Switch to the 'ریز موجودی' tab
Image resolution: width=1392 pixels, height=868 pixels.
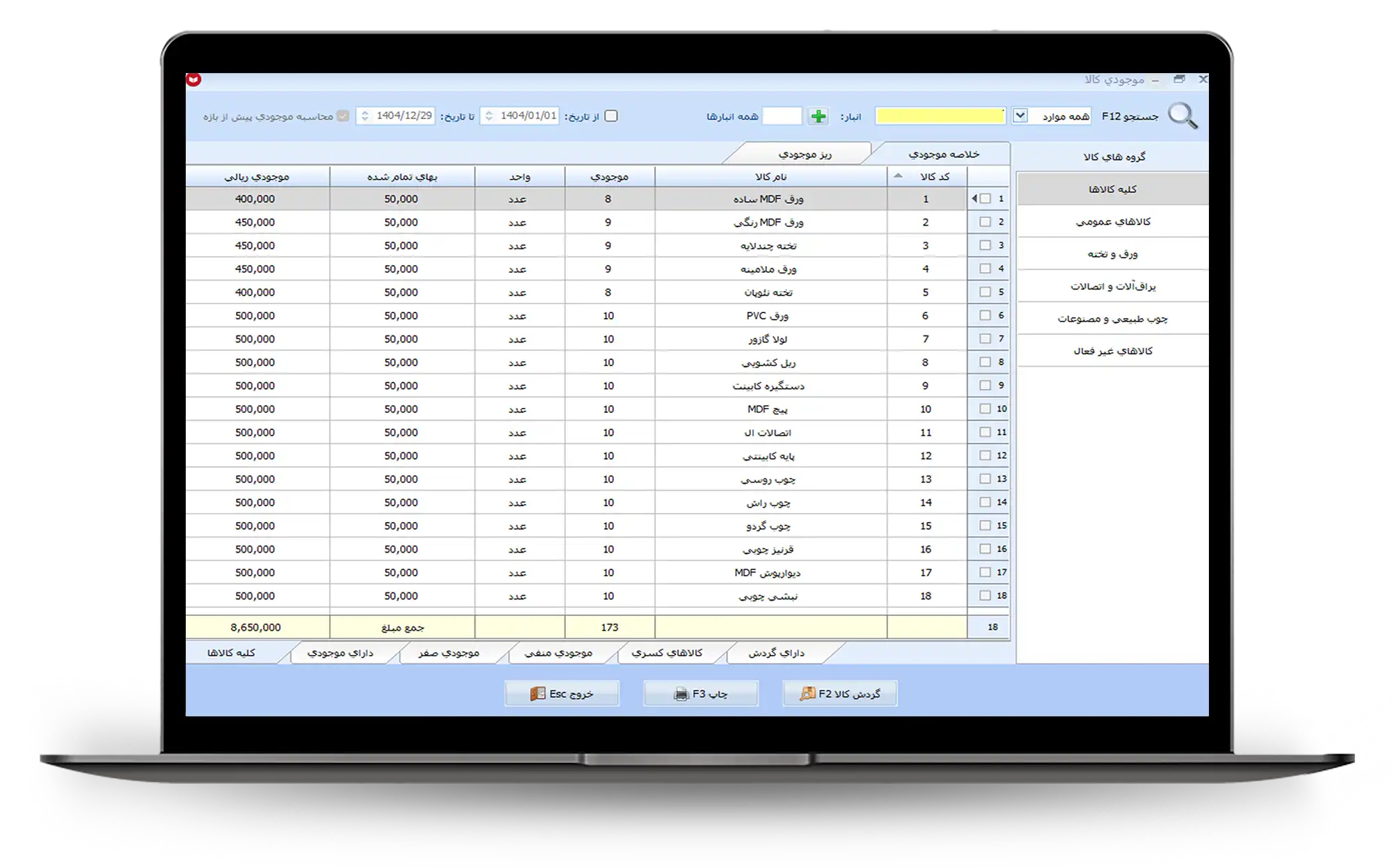click(x=805, y=154)
